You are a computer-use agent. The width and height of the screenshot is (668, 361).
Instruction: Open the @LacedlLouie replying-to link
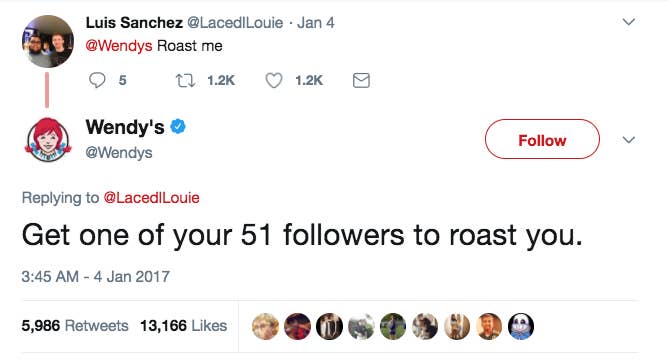[152, 198]
